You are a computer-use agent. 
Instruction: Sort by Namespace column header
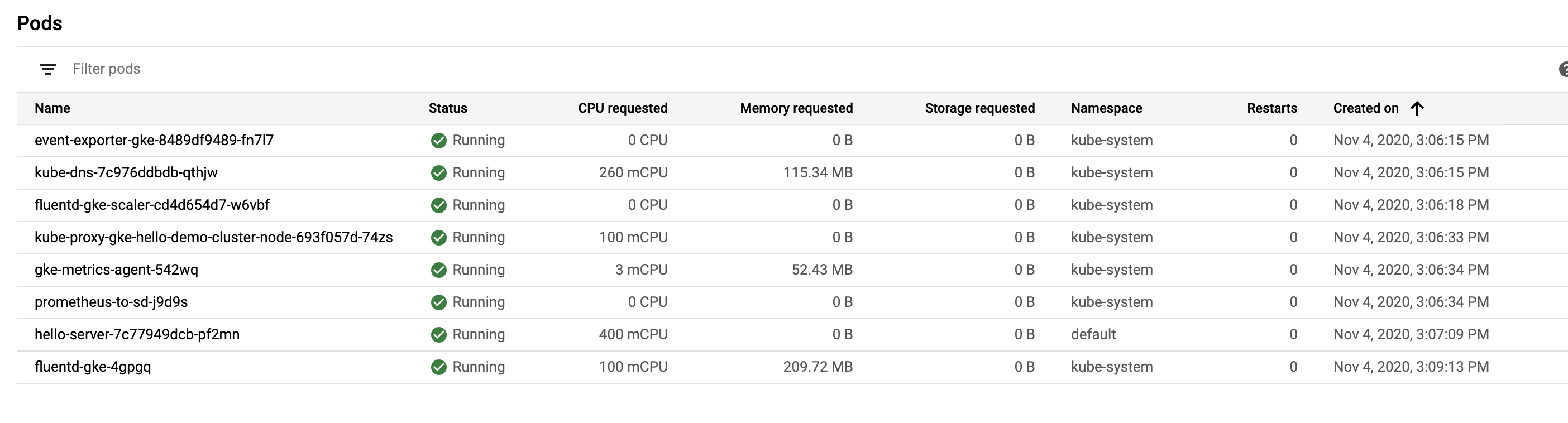click(1106, 108)
